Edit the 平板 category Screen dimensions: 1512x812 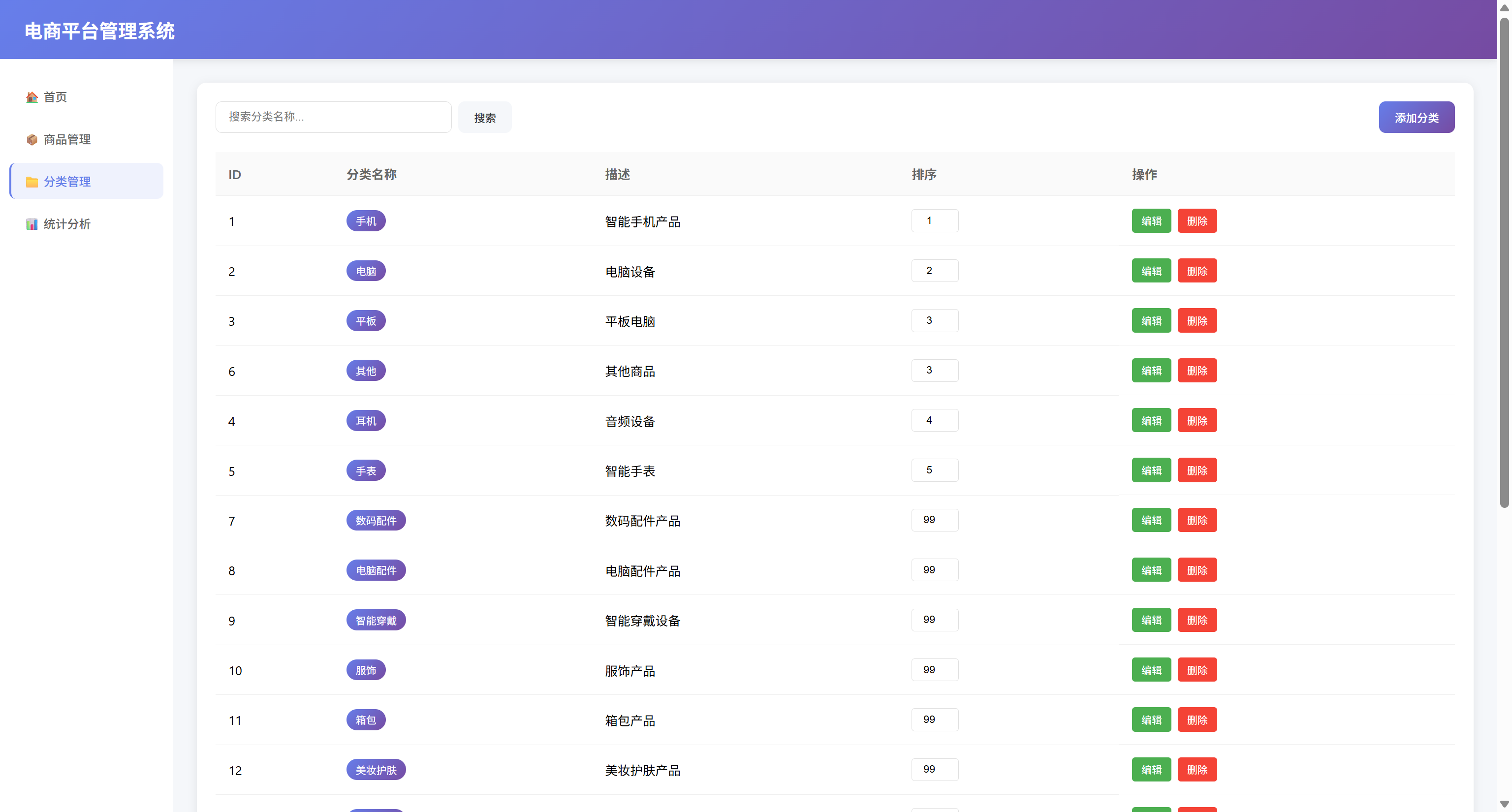pyautogui.click(x=1151, y=321)
